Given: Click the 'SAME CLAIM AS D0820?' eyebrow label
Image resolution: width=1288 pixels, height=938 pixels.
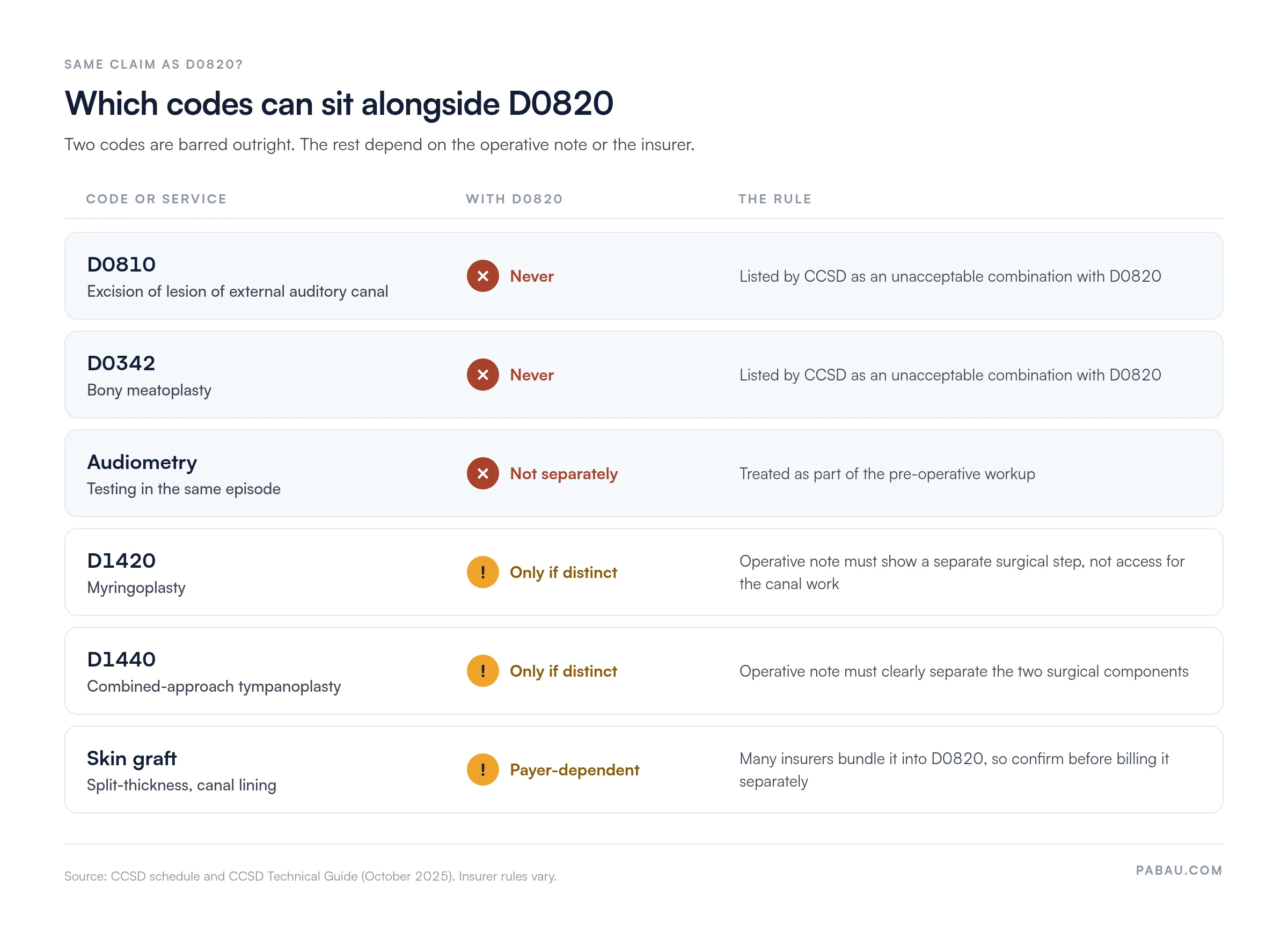Looking at the screenshot, I should (153, 65).
